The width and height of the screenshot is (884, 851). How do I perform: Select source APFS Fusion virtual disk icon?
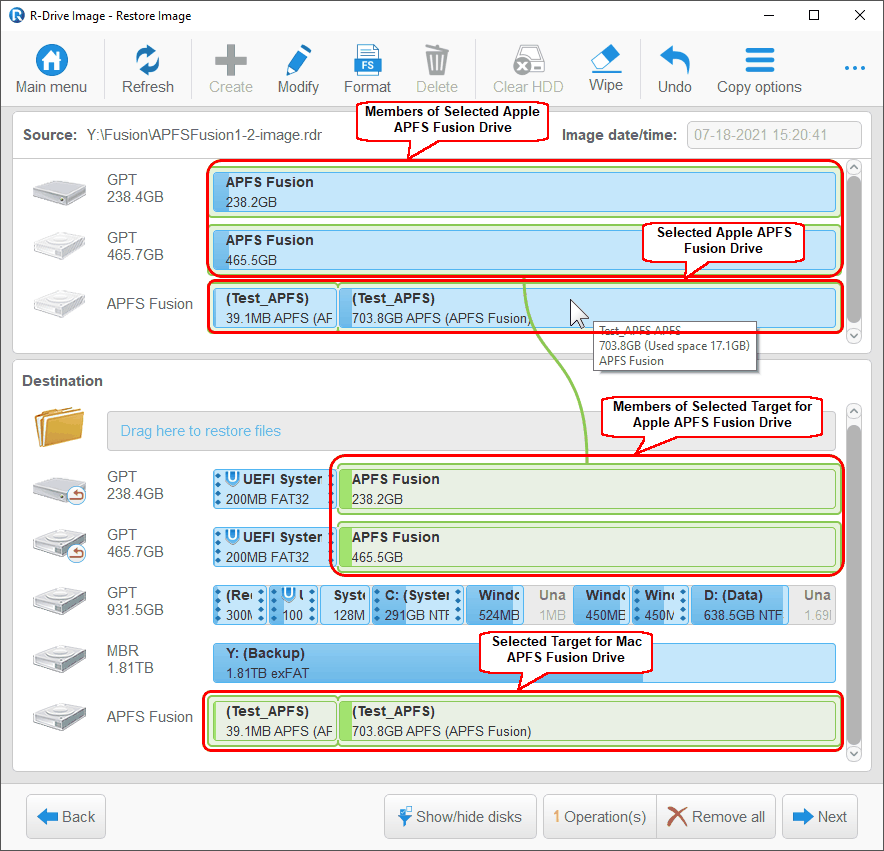coord(59,303)
